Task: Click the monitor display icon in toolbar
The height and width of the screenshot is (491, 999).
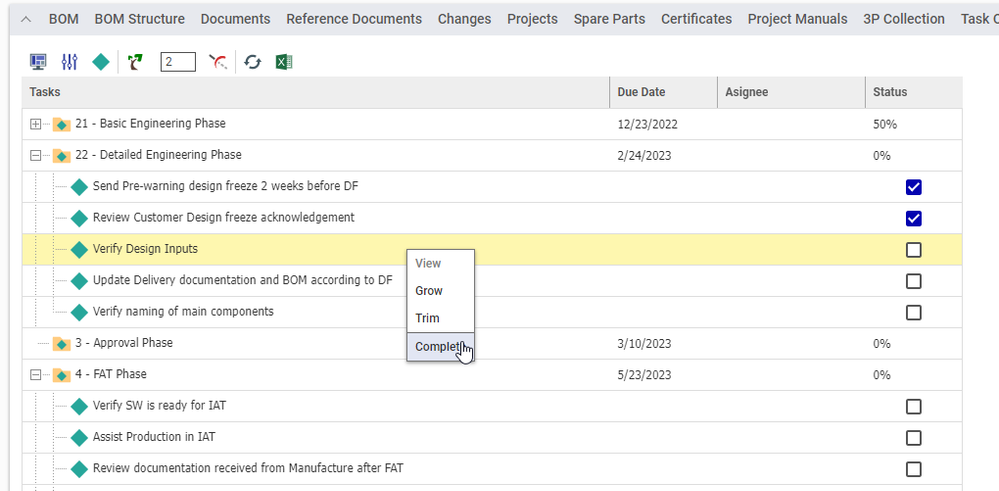Action: click(x=39, y=62)
